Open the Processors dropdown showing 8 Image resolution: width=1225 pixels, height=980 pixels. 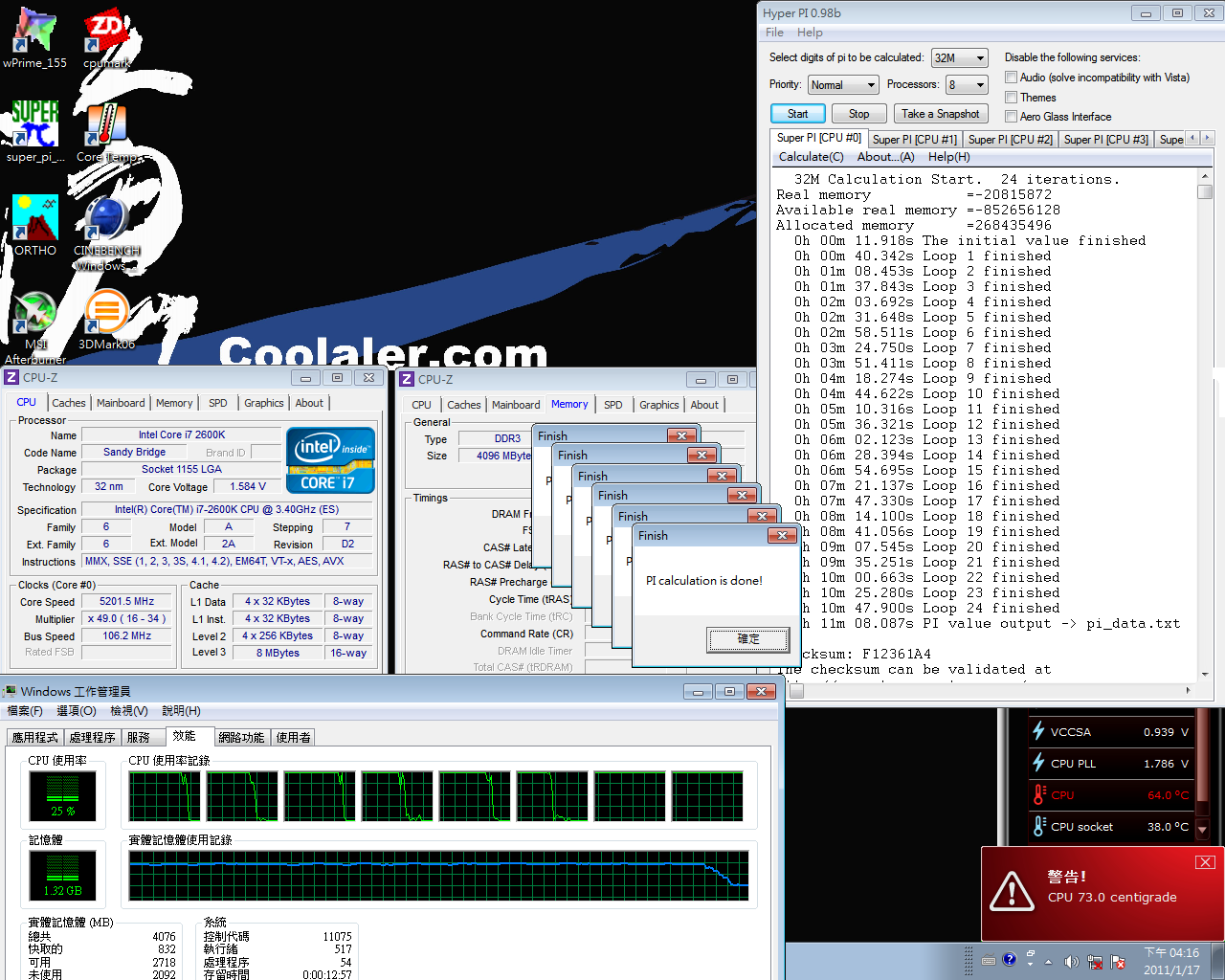click(x=967, y=85)
